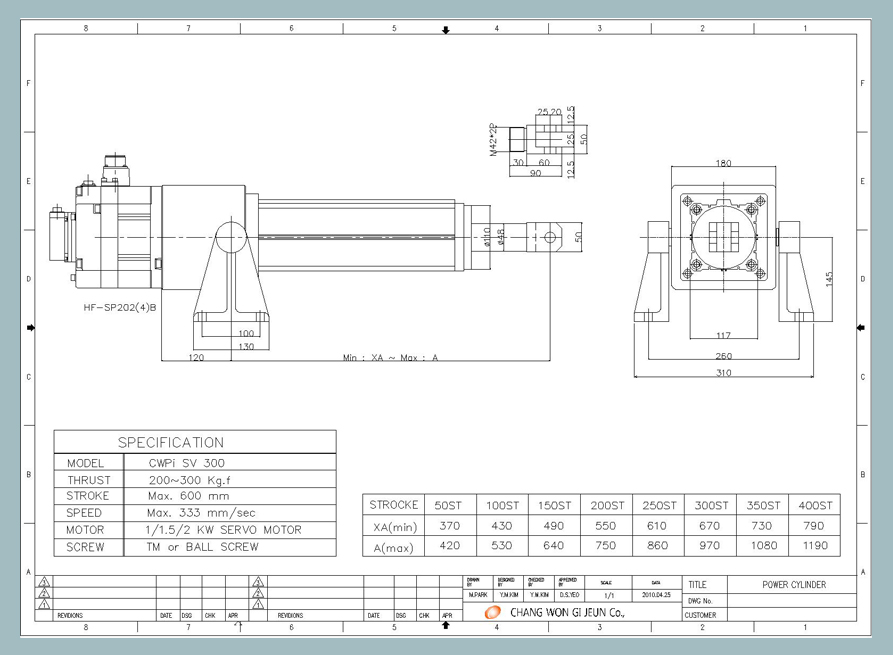The image size is (893, 655).
Task: Click the Min : XA ~ Max : A dimension
Action: point(391,358)
